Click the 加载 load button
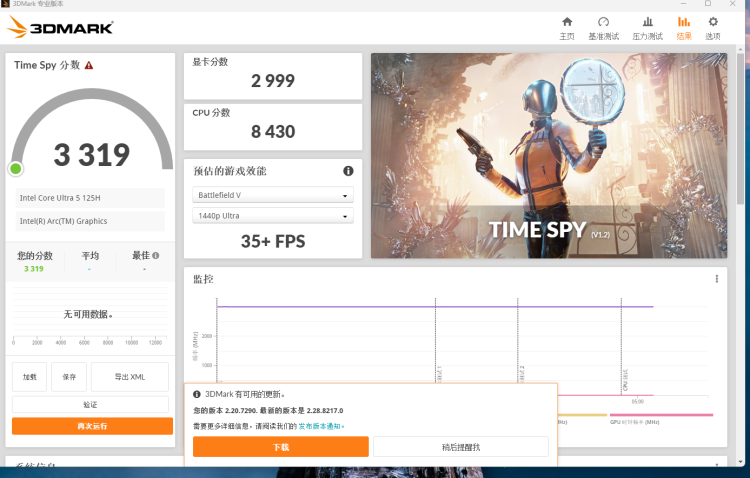This screenshot has width=750, height=478. point(30,377)
